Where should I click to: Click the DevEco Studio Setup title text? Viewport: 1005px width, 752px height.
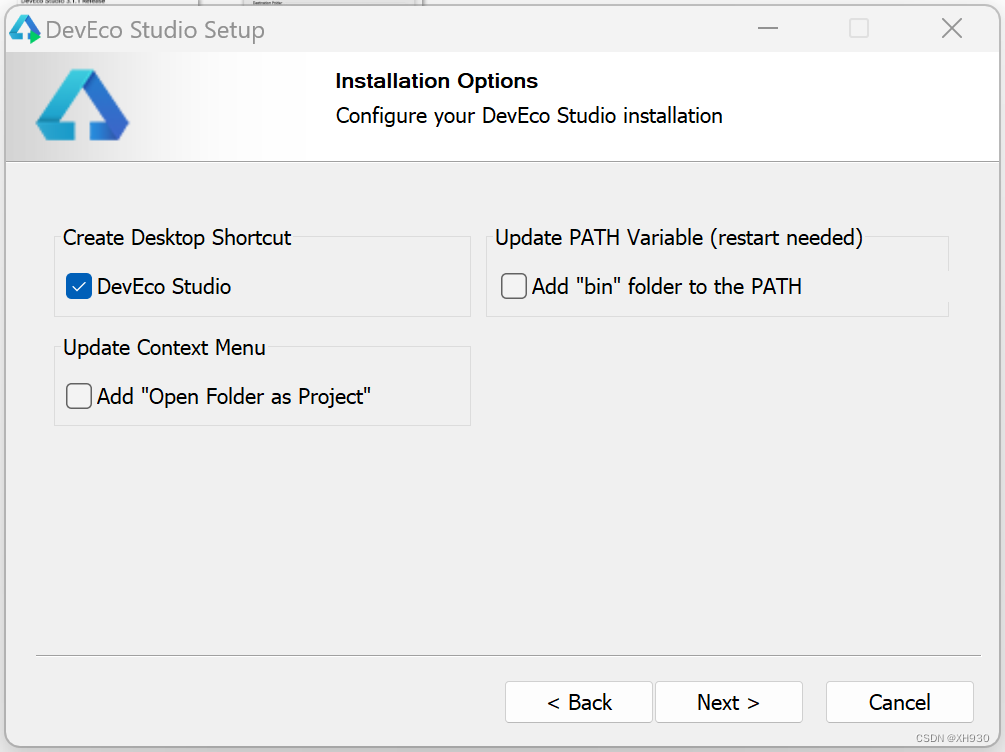click(x=155, y=30)
